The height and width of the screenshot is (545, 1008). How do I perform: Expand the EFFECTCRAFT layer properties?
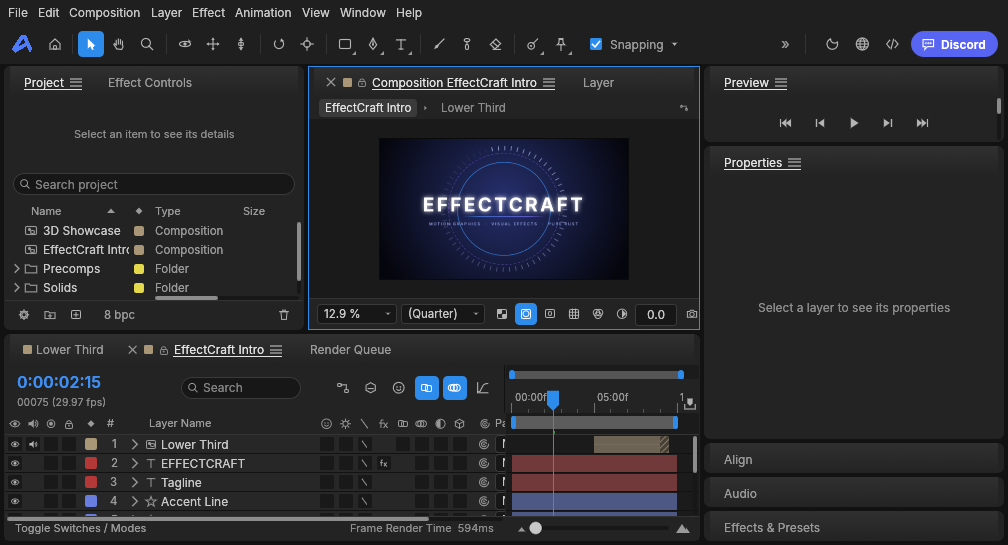pyautogui.click(x=134, y=463)
